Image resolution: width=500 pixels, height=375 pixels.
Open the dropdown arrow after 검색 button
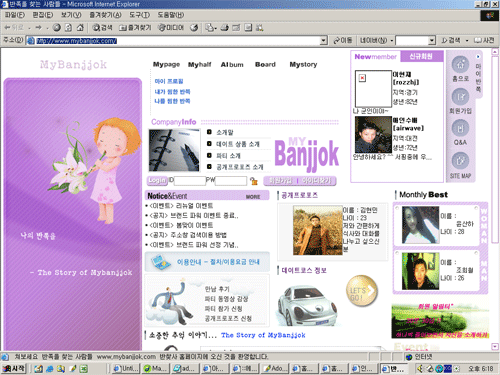pos(467,41)
